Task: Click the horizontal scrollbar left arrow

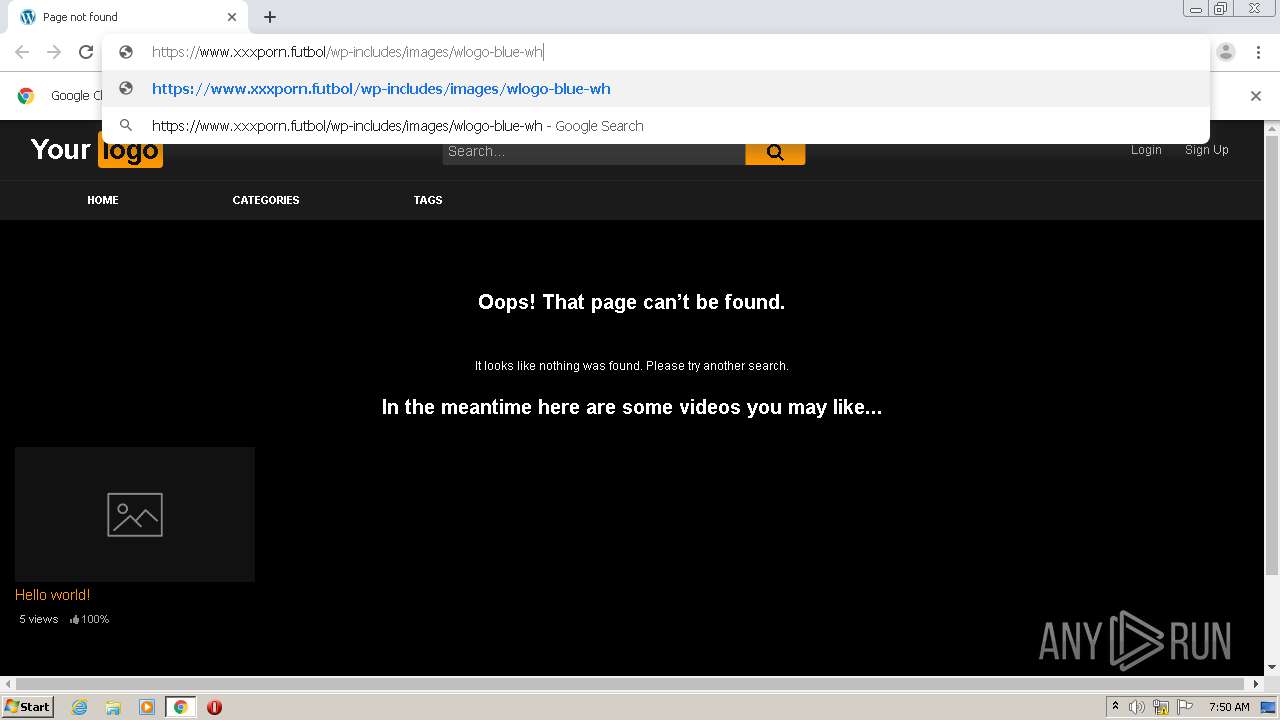Action: pos(7,684)
